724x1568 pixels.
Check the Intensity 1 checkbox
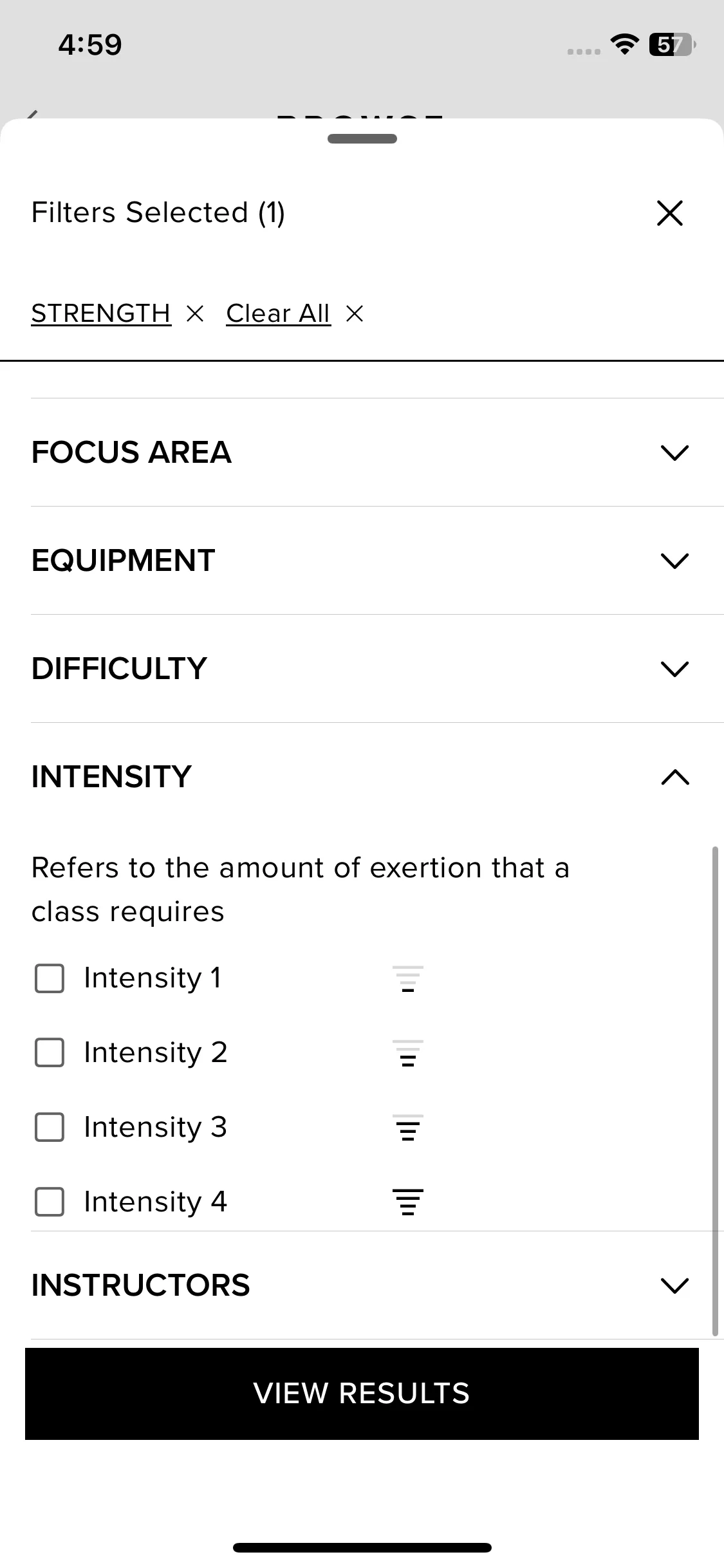50,978
